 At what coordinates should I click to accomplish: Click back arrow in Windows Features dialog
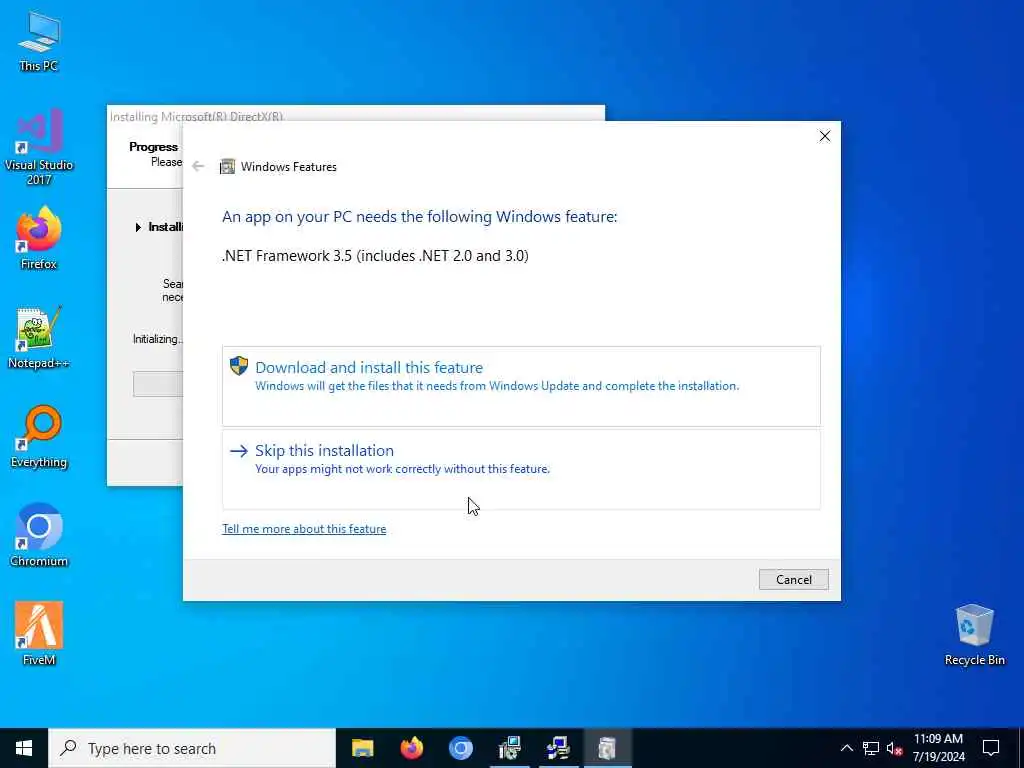(x=199, y=167)
